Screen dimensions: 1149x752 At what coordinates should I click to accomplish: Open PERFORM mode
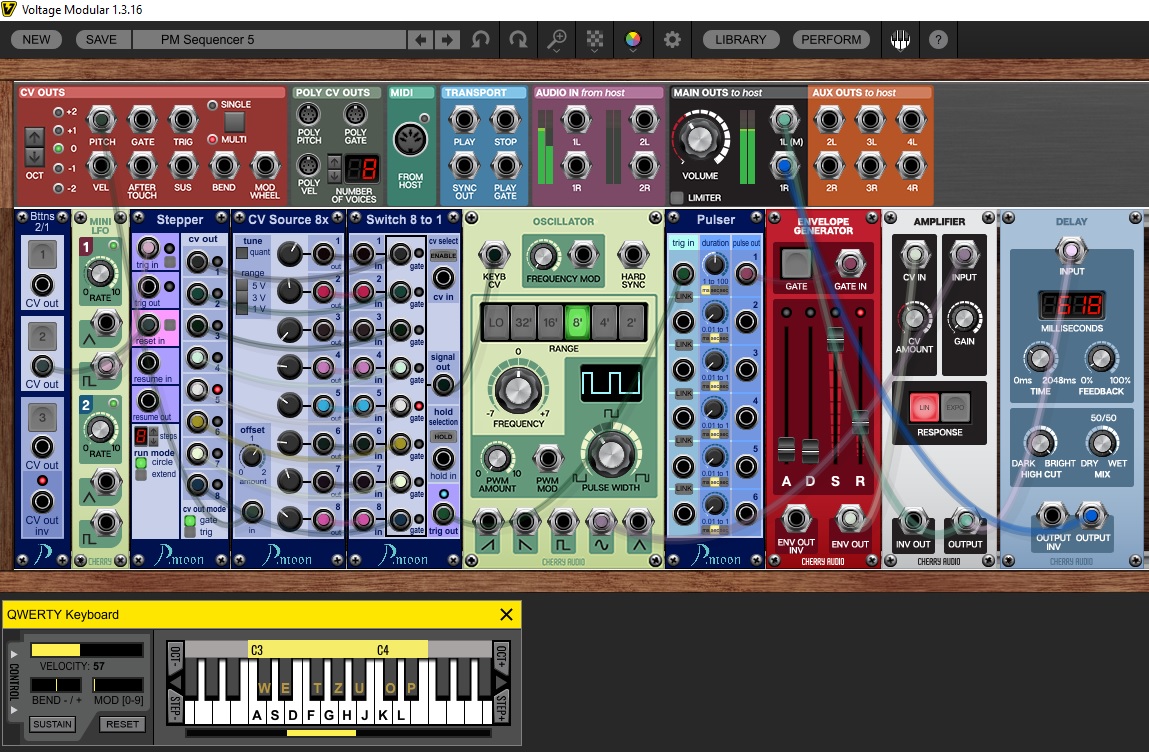[832, 39]
